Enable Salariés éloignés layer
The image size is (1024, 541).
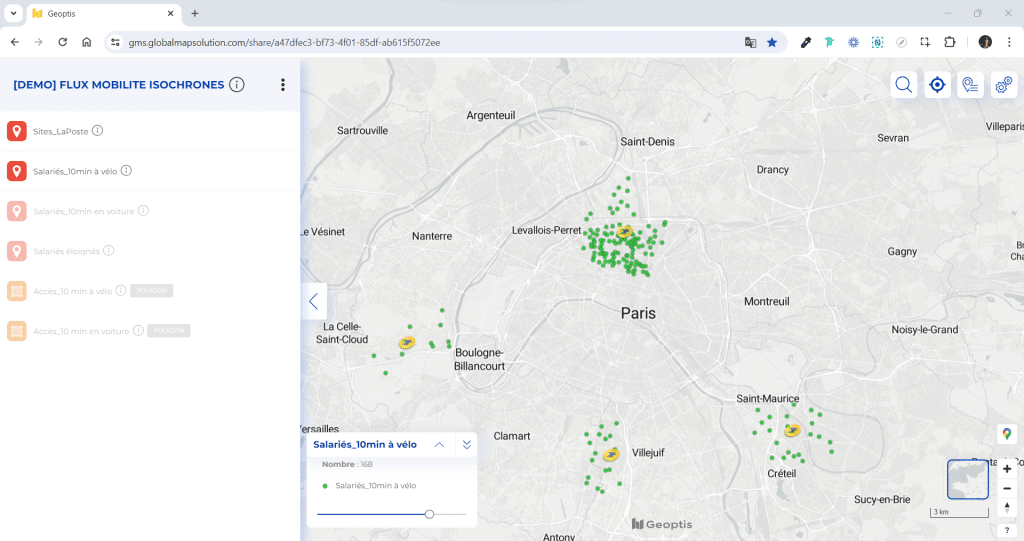[17, 251]
